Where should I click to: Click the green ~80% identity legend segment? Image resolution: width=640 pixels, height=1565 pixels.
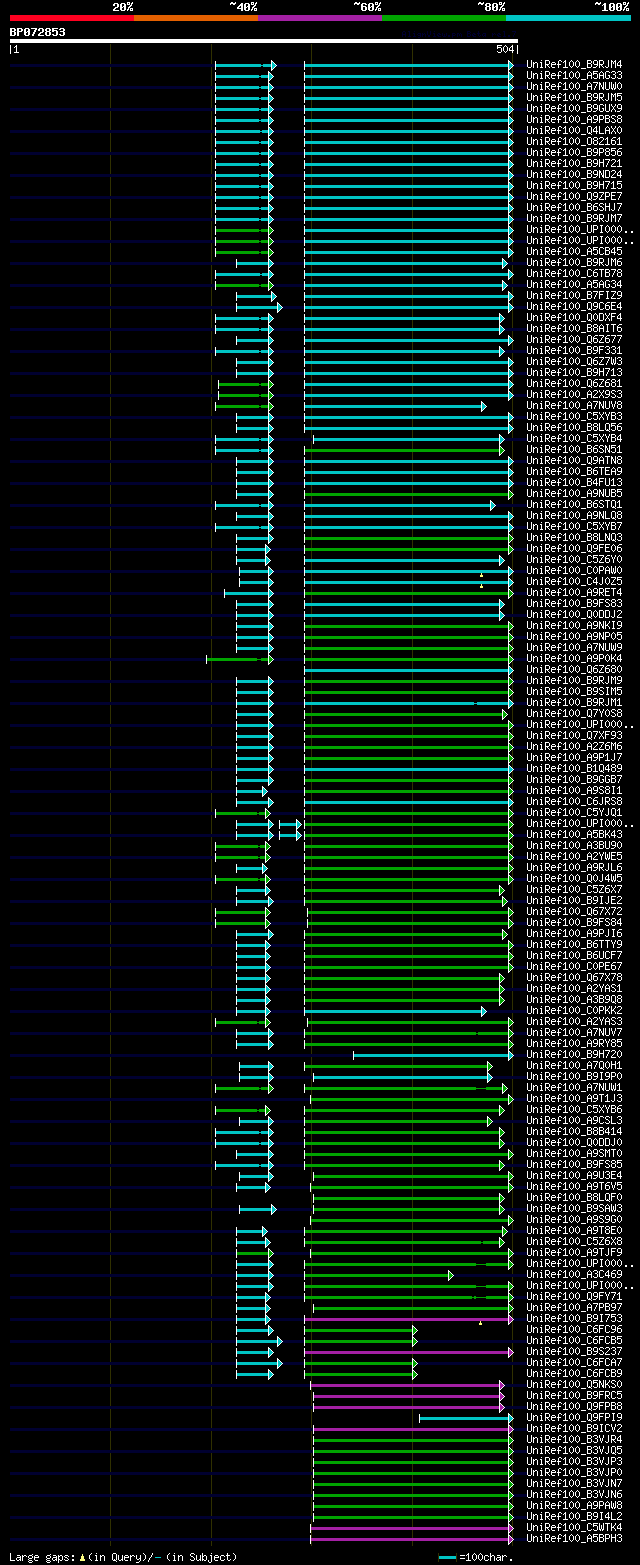[x=444, y=18]
